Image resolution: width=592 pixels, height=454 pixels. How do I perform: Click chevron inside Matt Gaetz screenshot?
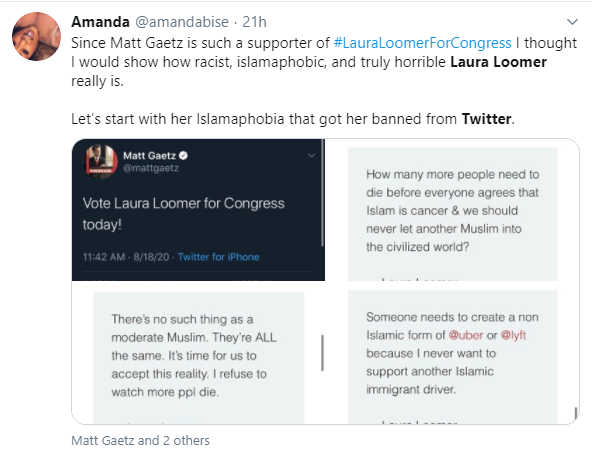coord(311,155)
